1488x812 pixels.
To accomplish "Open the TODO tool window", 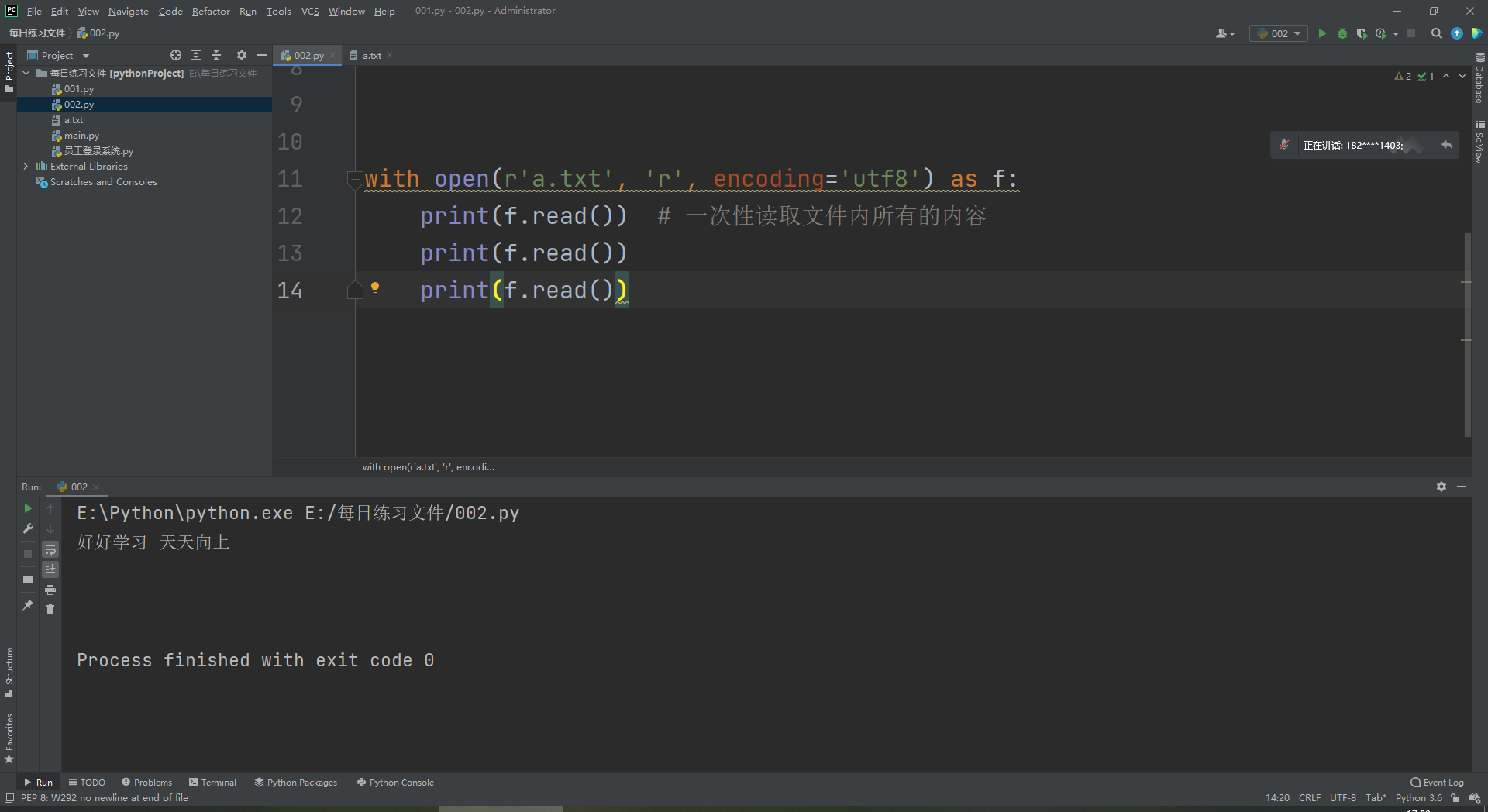I will pyautogui.click(x=87, y=783).
